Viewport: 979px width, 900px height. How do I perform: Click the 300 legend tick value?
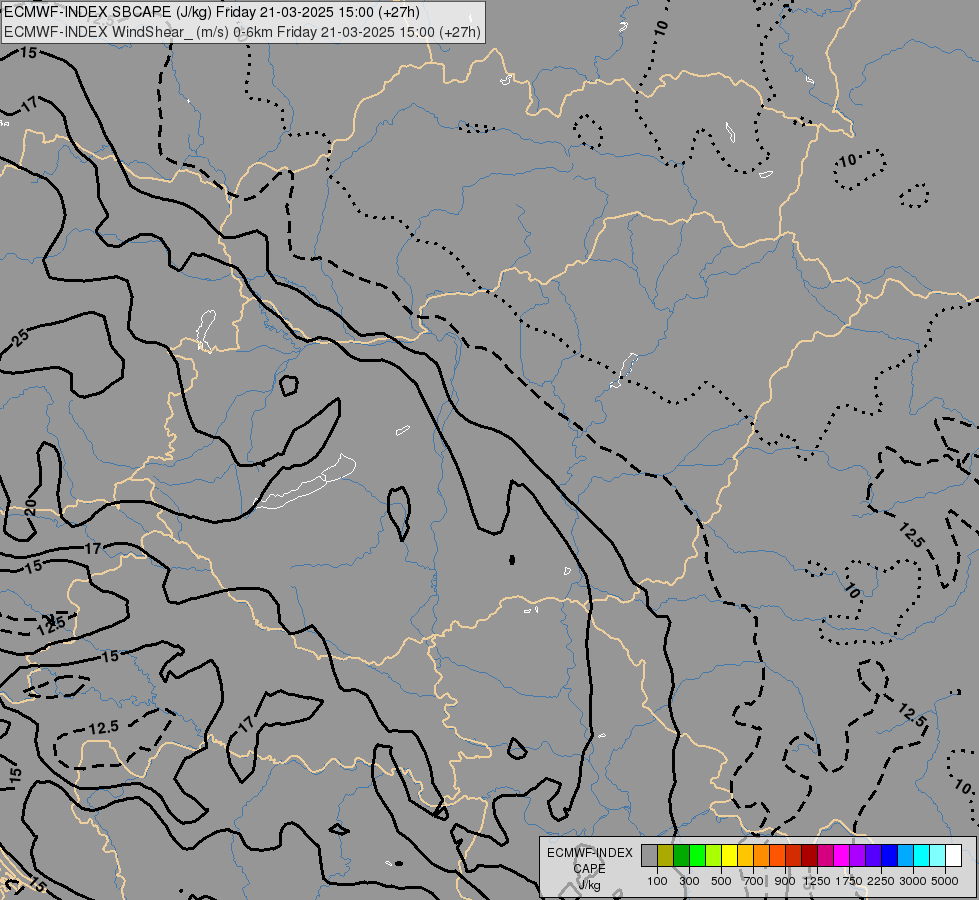click(x=689, y=881)
